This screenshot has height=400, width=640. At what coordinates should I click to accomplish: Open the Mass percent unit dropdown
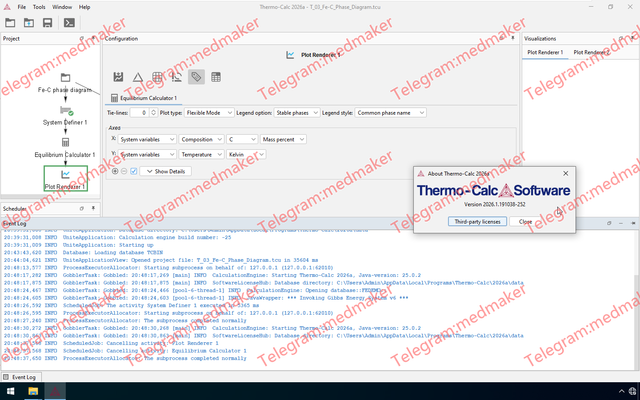point(283,139)
